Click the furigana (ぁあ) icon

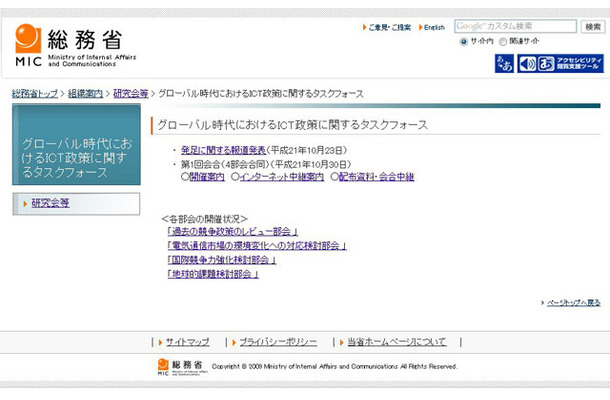[x=504, y=63]
